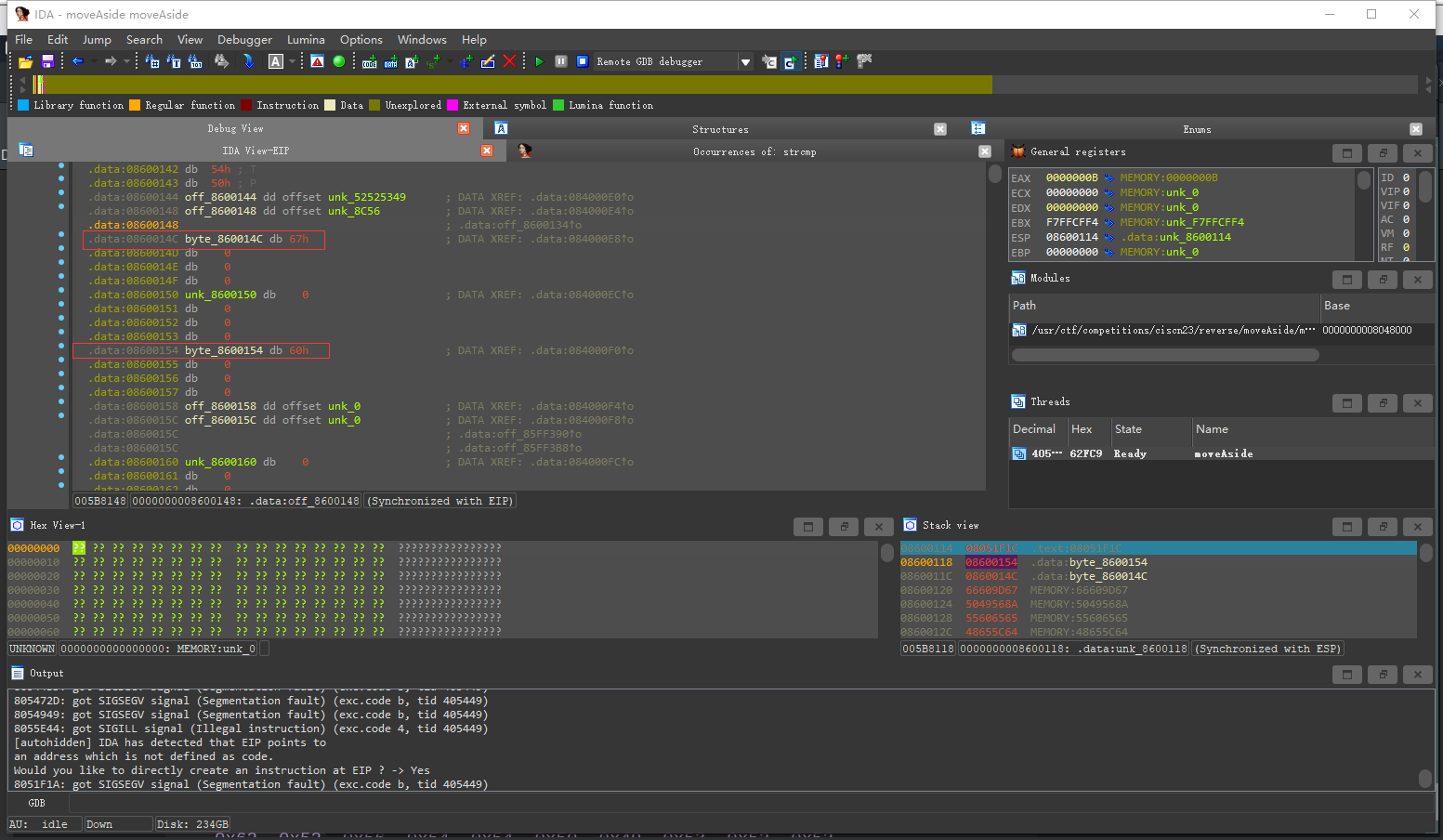Click the olive navigation band overview
The height and width of the screenshot is (840, 1443).
[518, 85]
